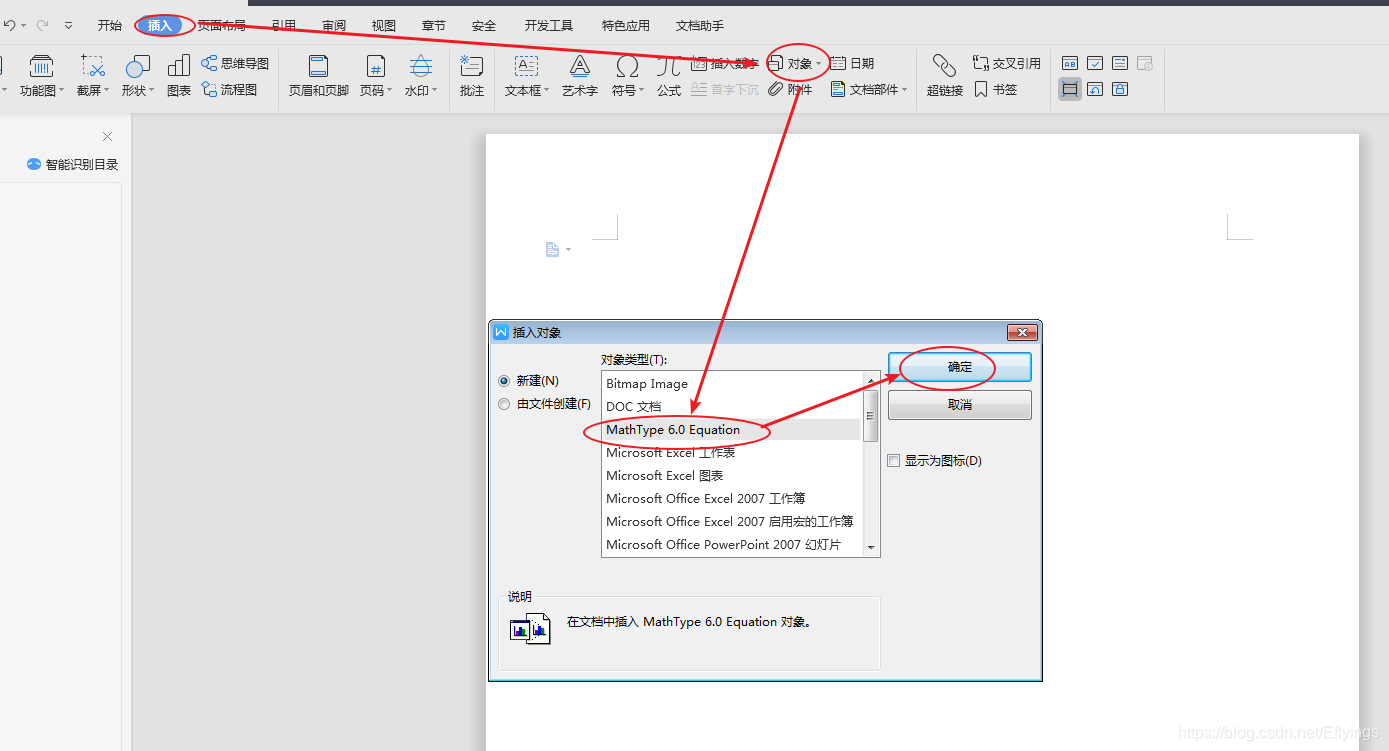The height and width of the screenshot is (751, 1389).
Task: Insert a 流程图 flowchart
Action: 231,89
